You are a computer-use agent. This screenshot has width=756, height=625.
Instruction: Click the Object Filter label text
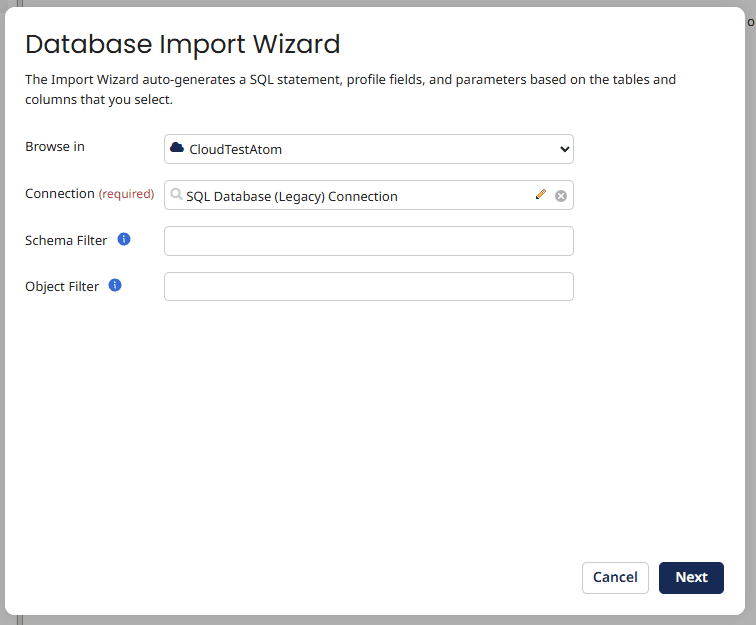[x=62, y=287]
